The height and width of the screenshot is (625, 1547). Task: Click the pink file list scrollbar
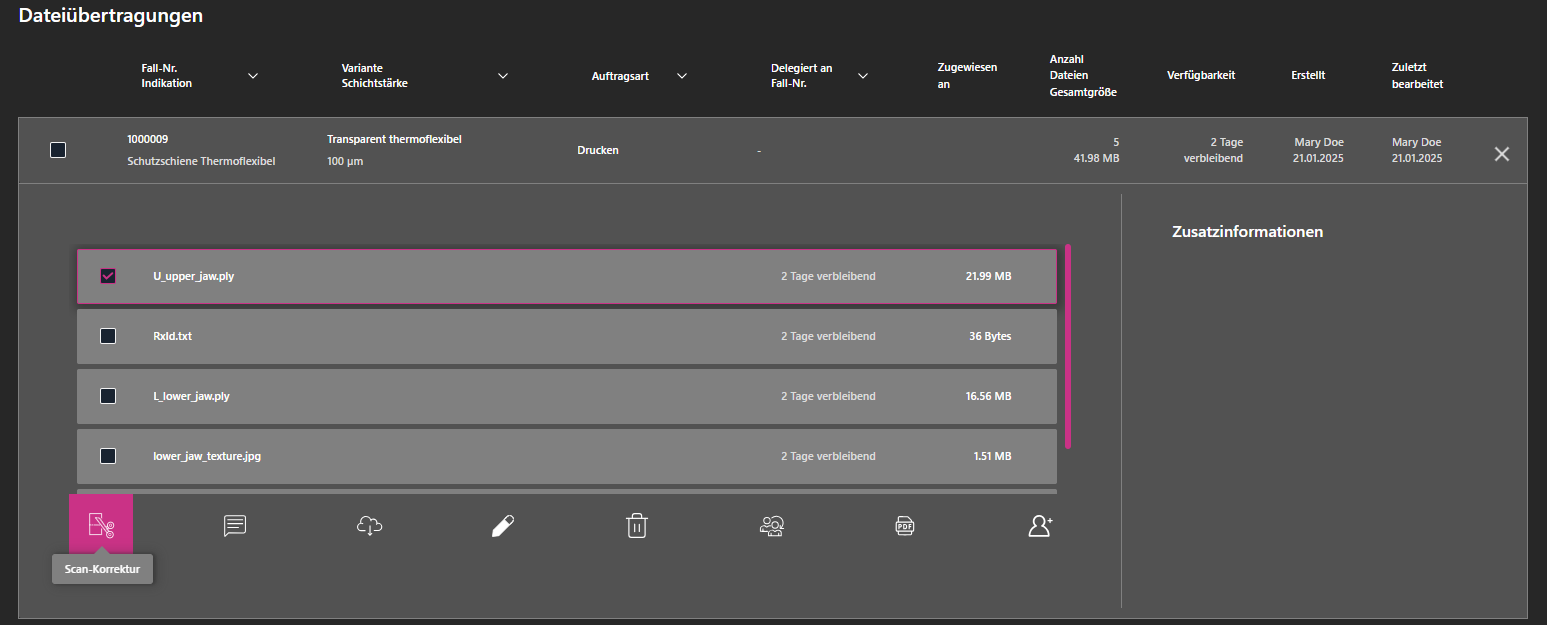point(1068,346)
